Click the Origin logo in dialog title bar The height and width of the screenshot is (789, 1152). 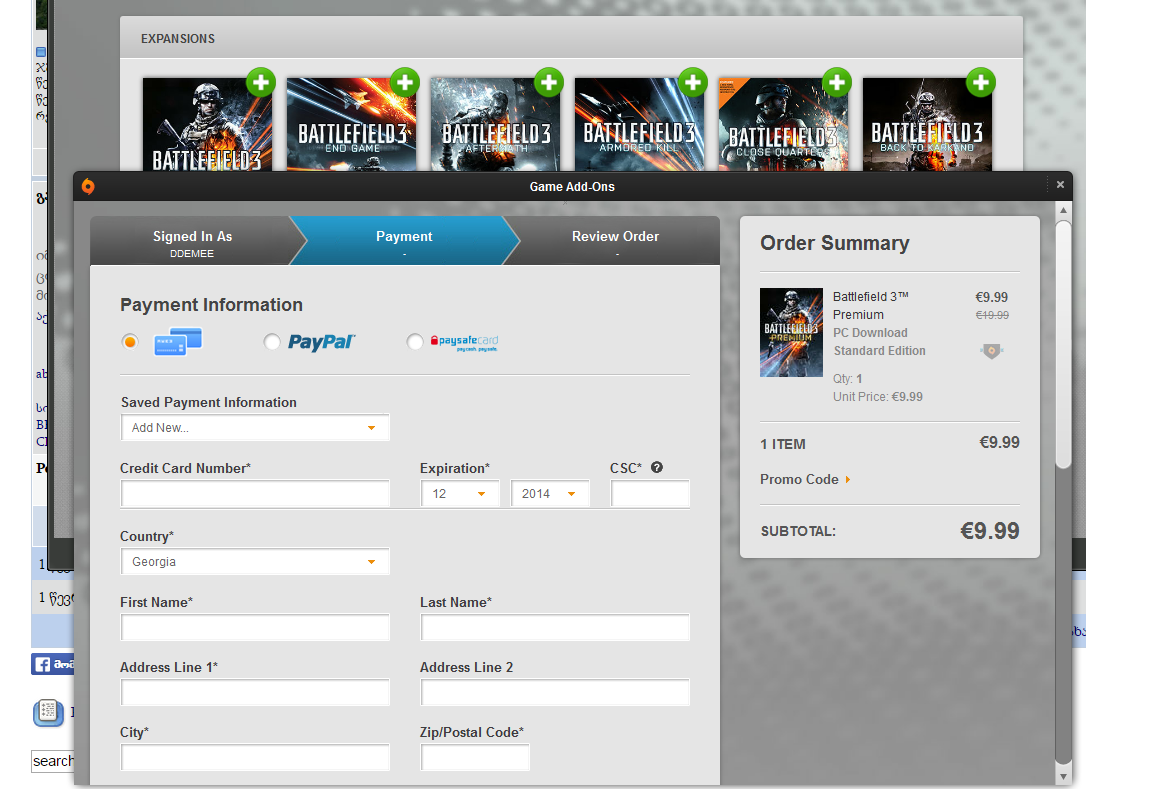click(x=88, y=187)
